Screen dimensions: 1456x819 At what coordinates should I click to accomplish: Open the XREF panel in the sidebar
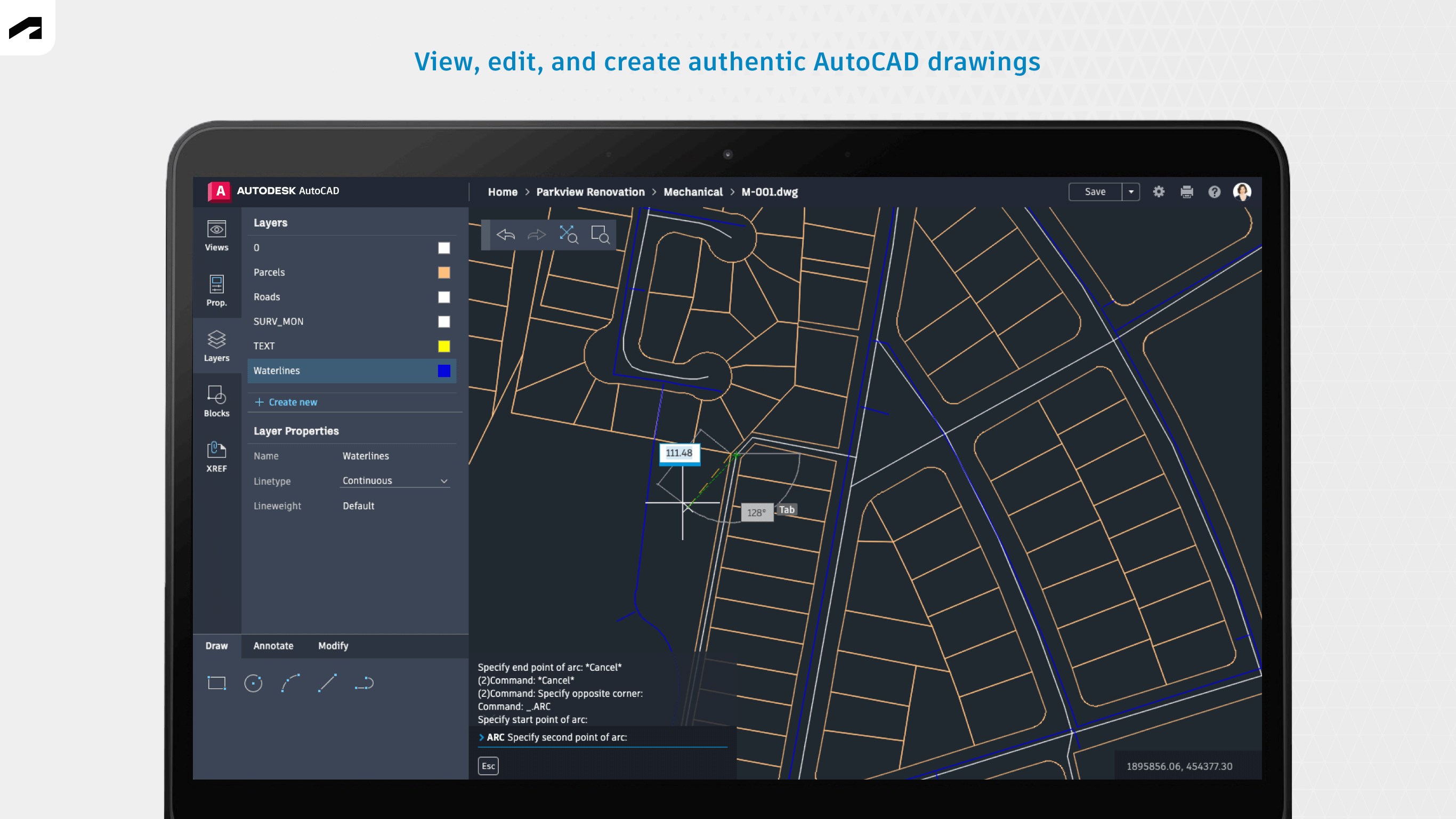216,455
